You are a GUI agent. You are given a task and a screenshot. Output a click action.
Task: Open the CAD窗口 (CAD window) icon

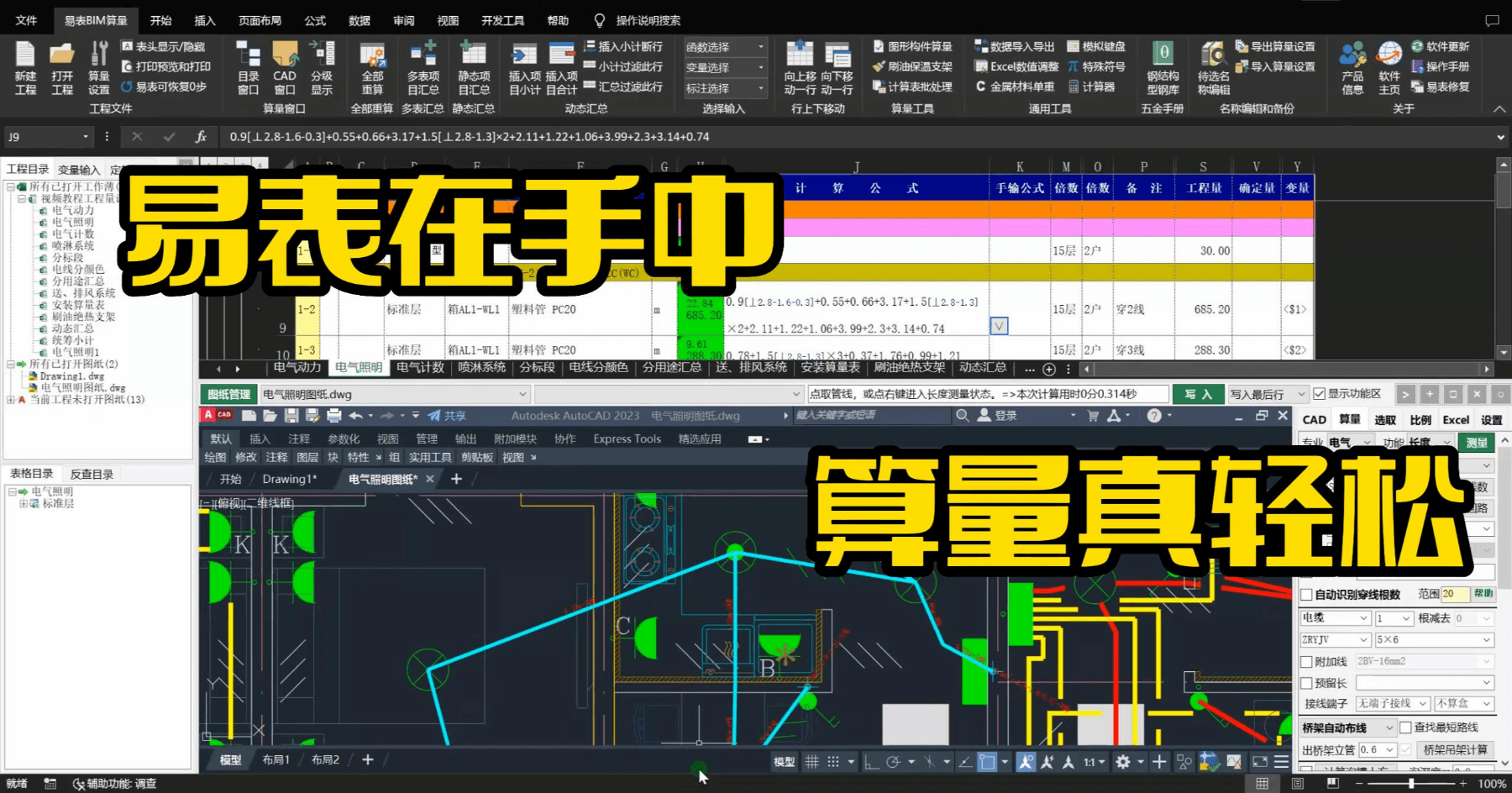tap(285, 55)
